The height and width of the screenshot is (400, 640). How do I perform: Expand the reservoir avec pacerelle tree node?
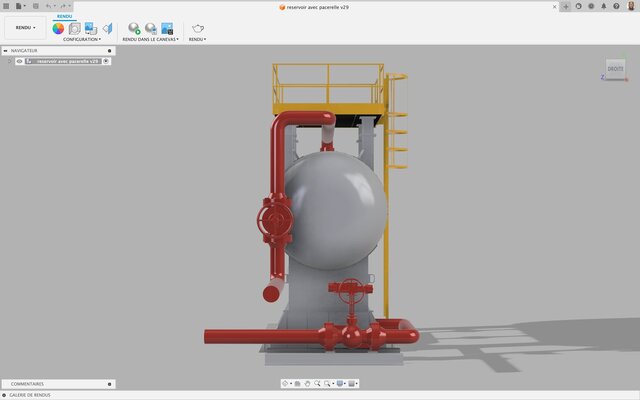(x=9, y=61)
